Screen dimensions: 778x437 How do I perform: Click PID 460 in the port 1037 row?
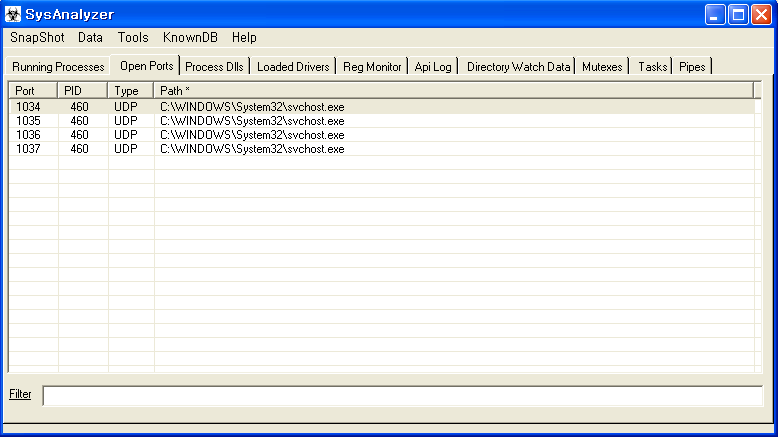coord(79,149)
